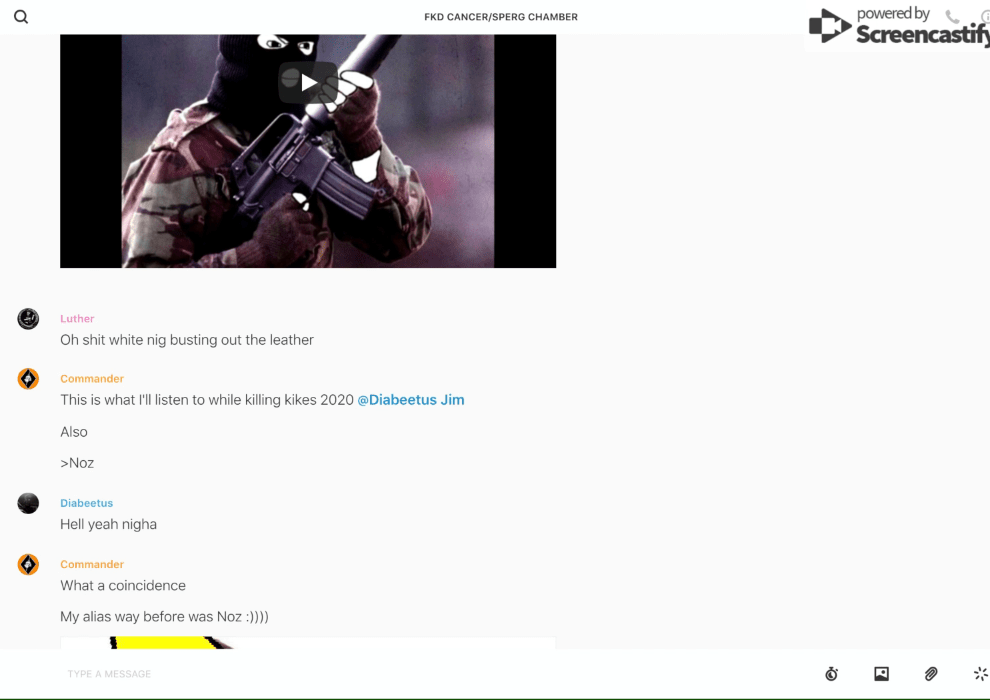The image size is (990, 700).
Task: Click Commander's avatar beside the Diabeetus Jim mention
Action: (x=28, y=379)
